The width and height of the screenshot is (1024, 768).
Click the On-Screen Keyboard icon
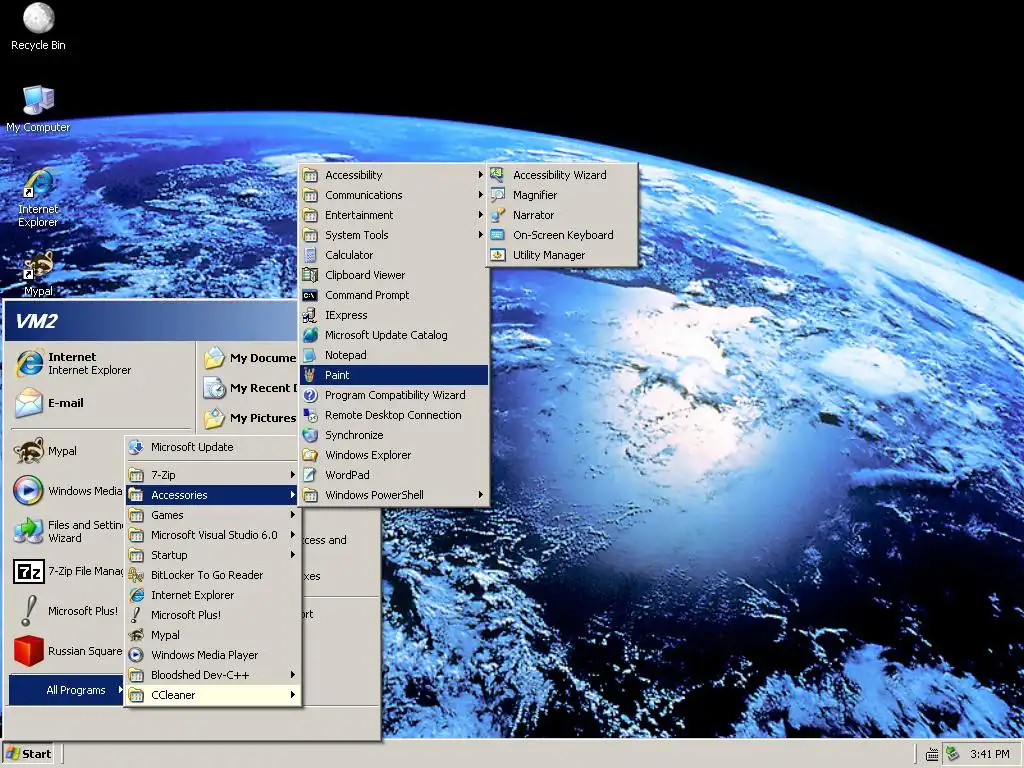tap(498, 234)
